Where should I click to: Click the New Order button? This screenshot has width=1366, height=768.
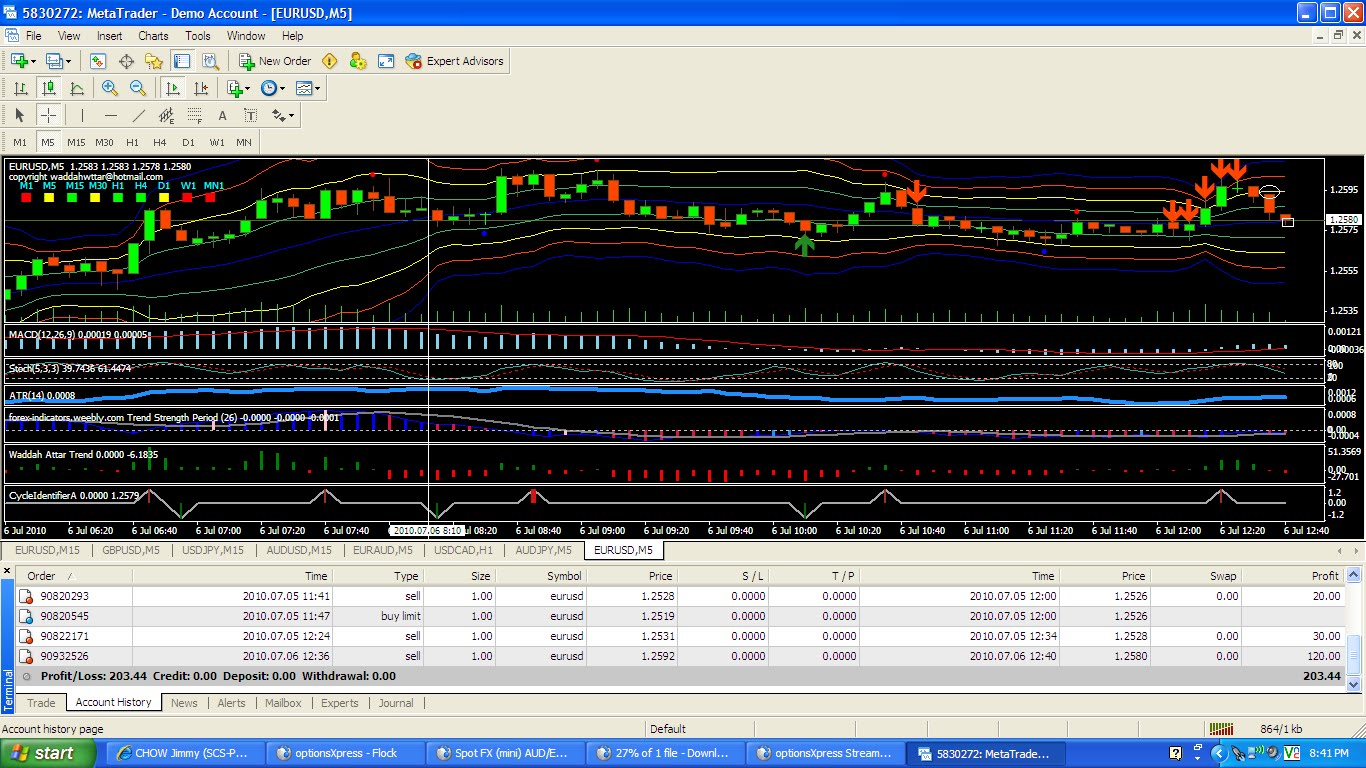click(275, 61)
